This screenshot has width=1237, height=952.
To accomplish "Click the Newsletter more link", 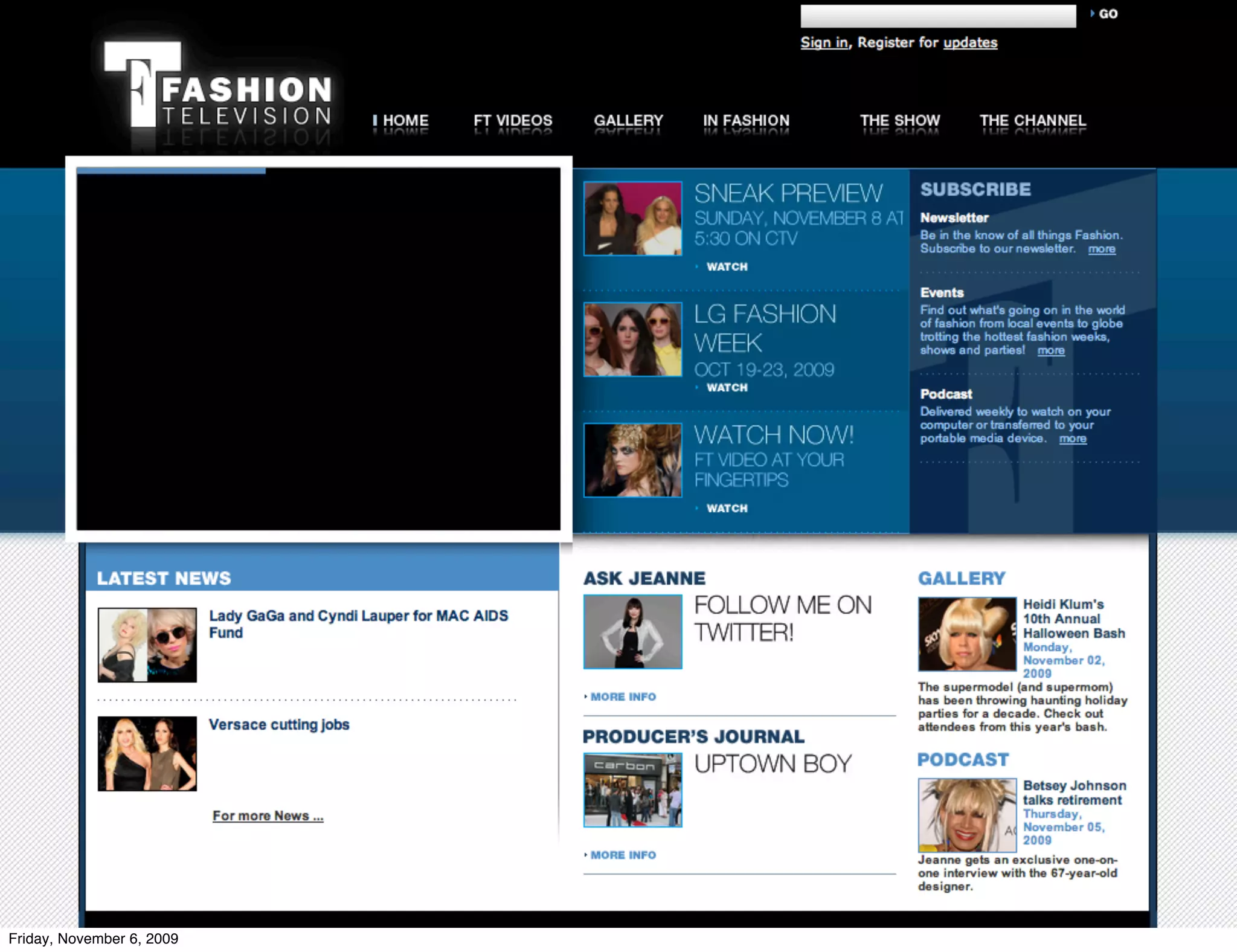I will tap(1102, 249).
